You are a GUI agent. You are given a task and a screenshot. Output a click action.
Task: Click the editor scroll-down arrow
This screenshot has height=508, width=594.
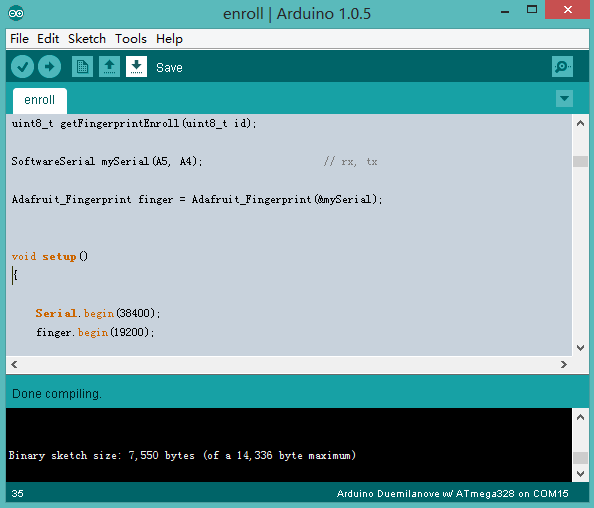pos(580,348)
